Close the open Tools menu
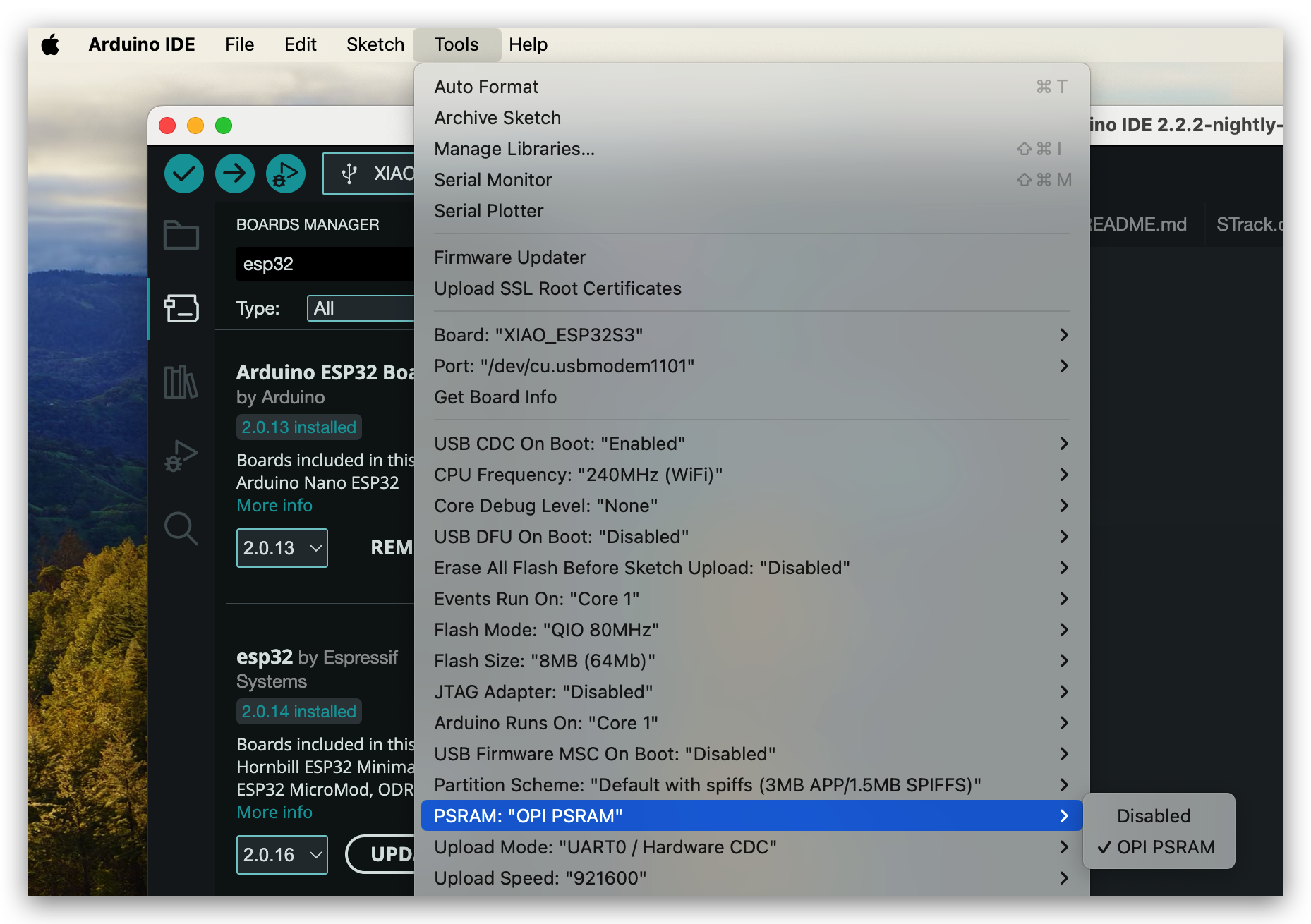Viewport: 1311px width, 924px height. 457,44
